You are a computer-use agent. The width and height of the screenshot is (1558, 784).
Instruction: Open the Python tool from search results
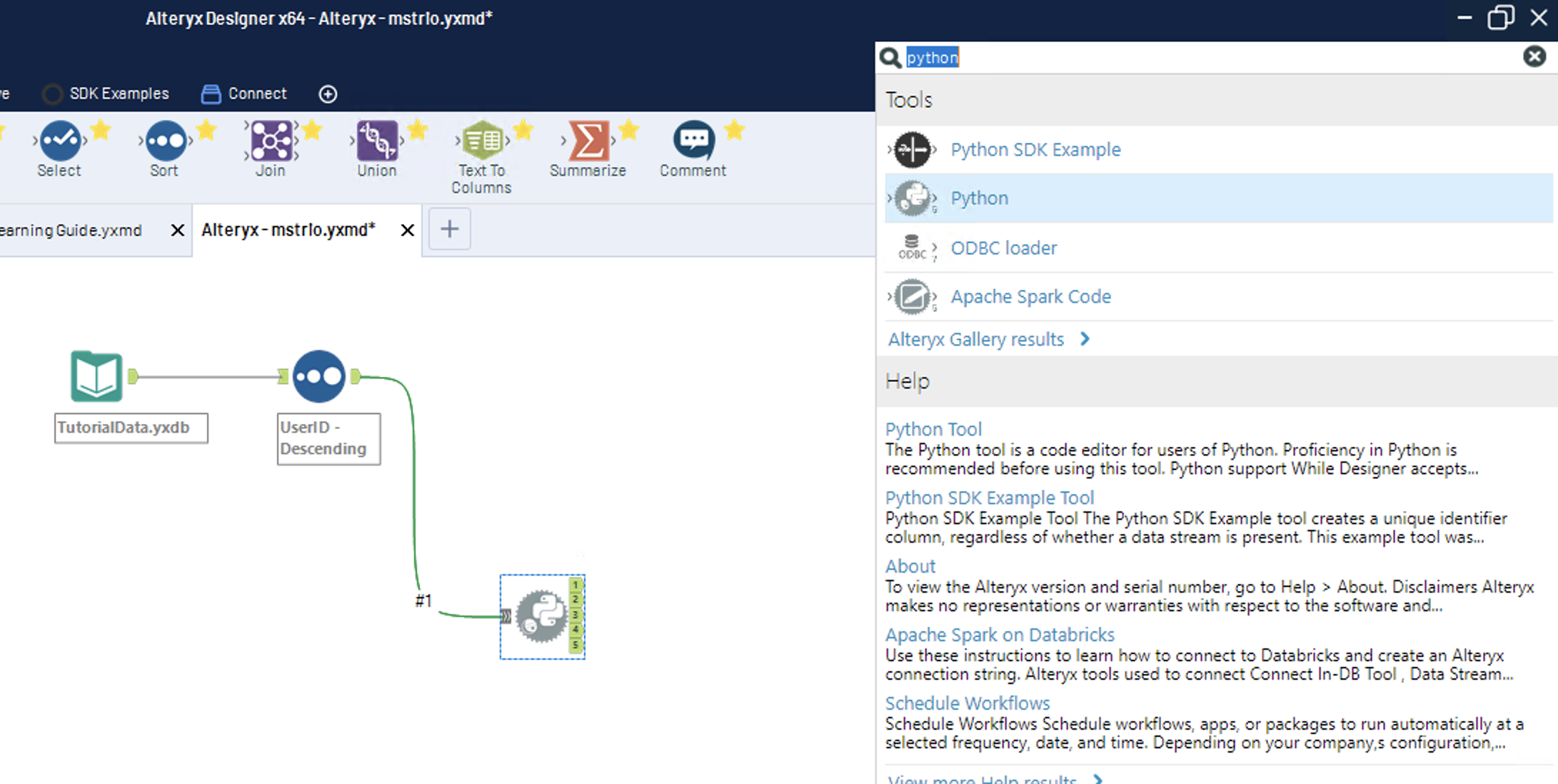click(978, 198)
